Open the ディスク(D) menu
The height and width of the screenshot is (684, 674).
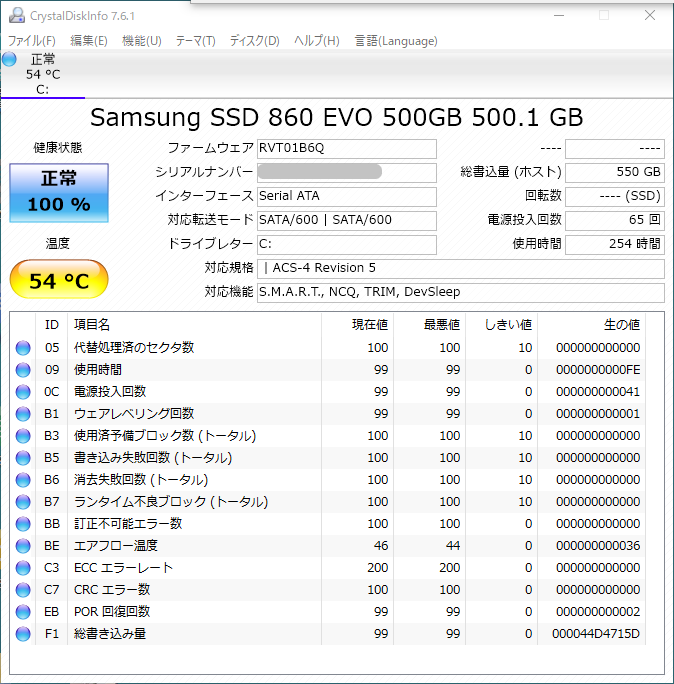pos(254,41)
